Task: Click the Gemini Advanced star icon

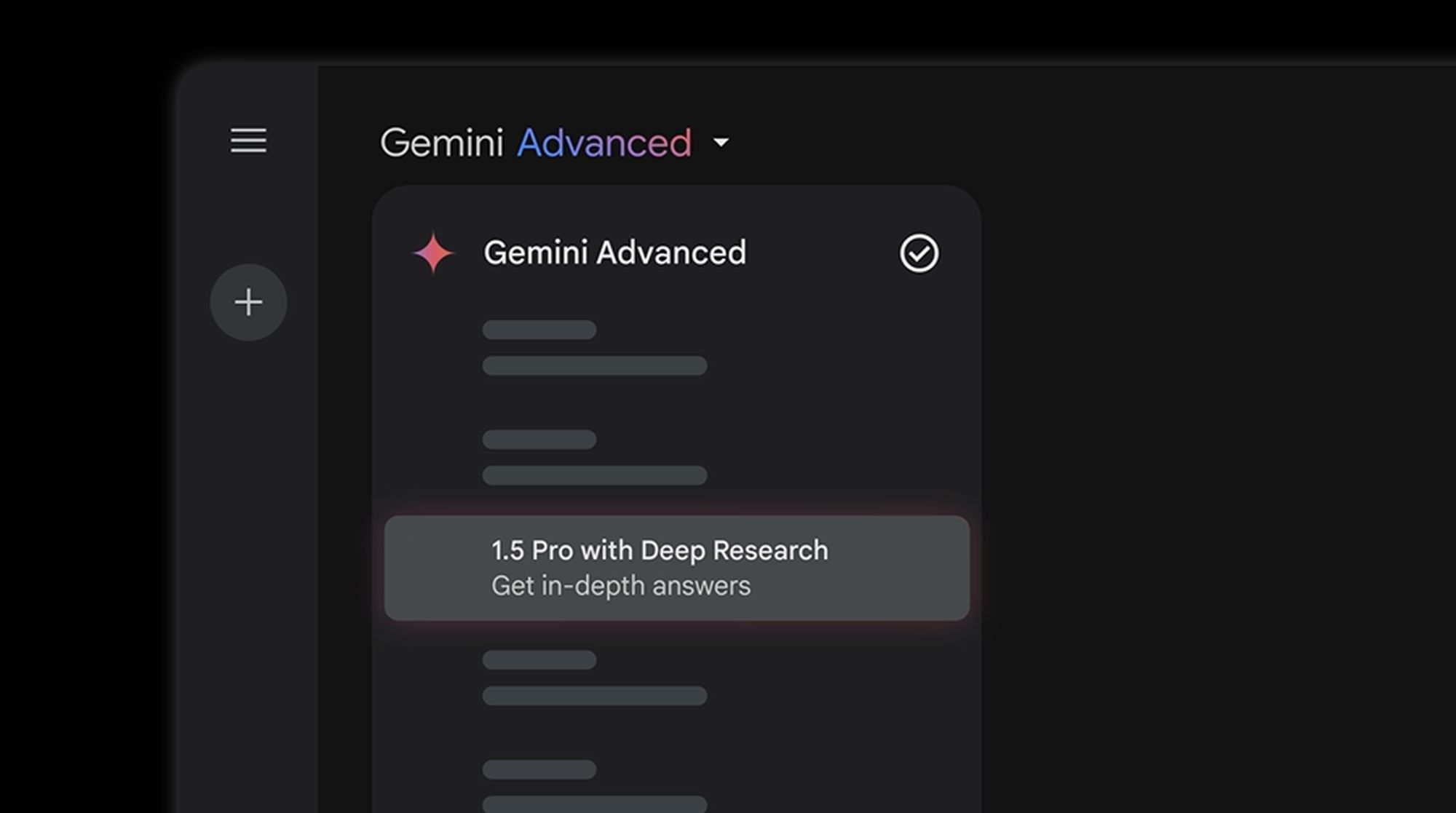Action: point(432,252)
